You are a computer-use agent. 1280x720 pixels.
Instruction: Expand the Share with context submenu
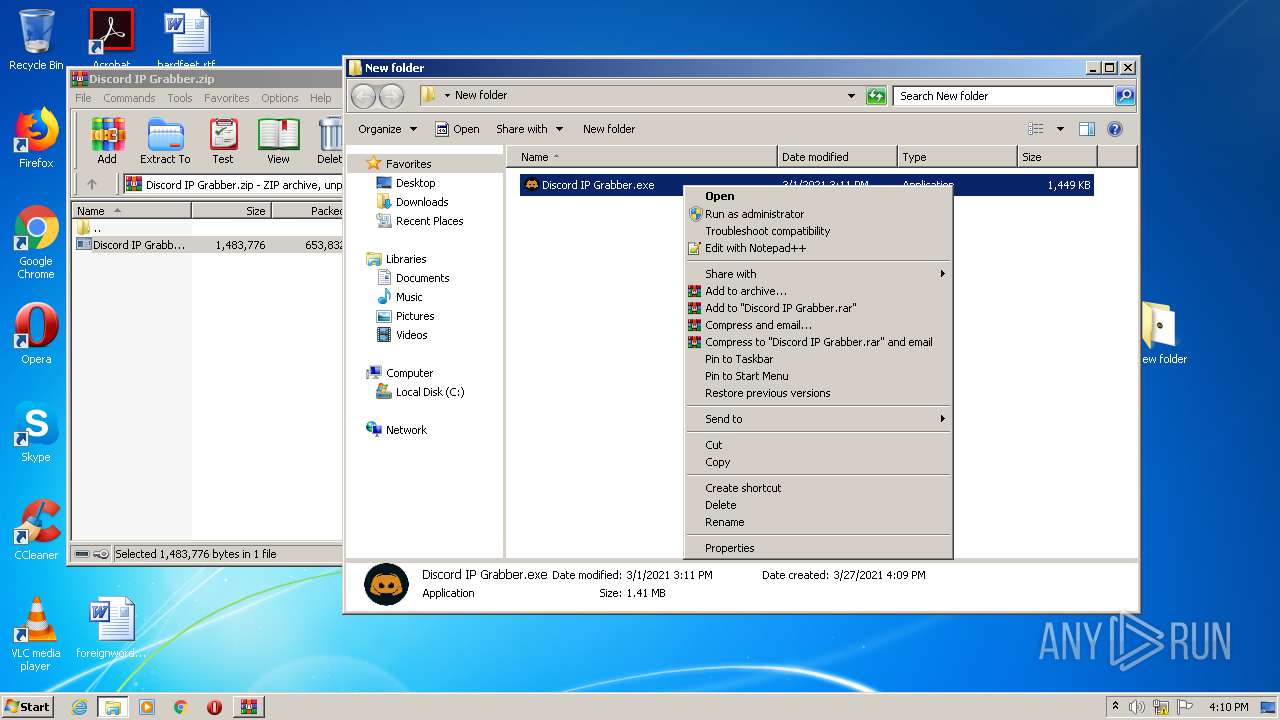(x=817, y=274)
